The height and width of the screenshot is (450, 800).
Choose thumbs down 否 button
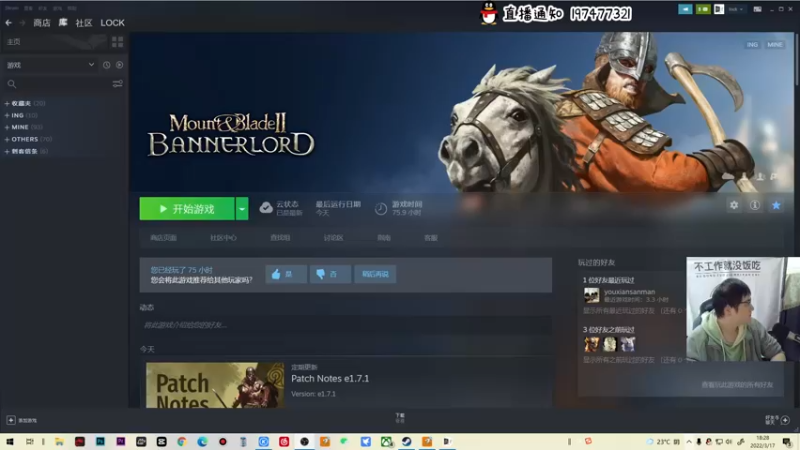point(330,274)
